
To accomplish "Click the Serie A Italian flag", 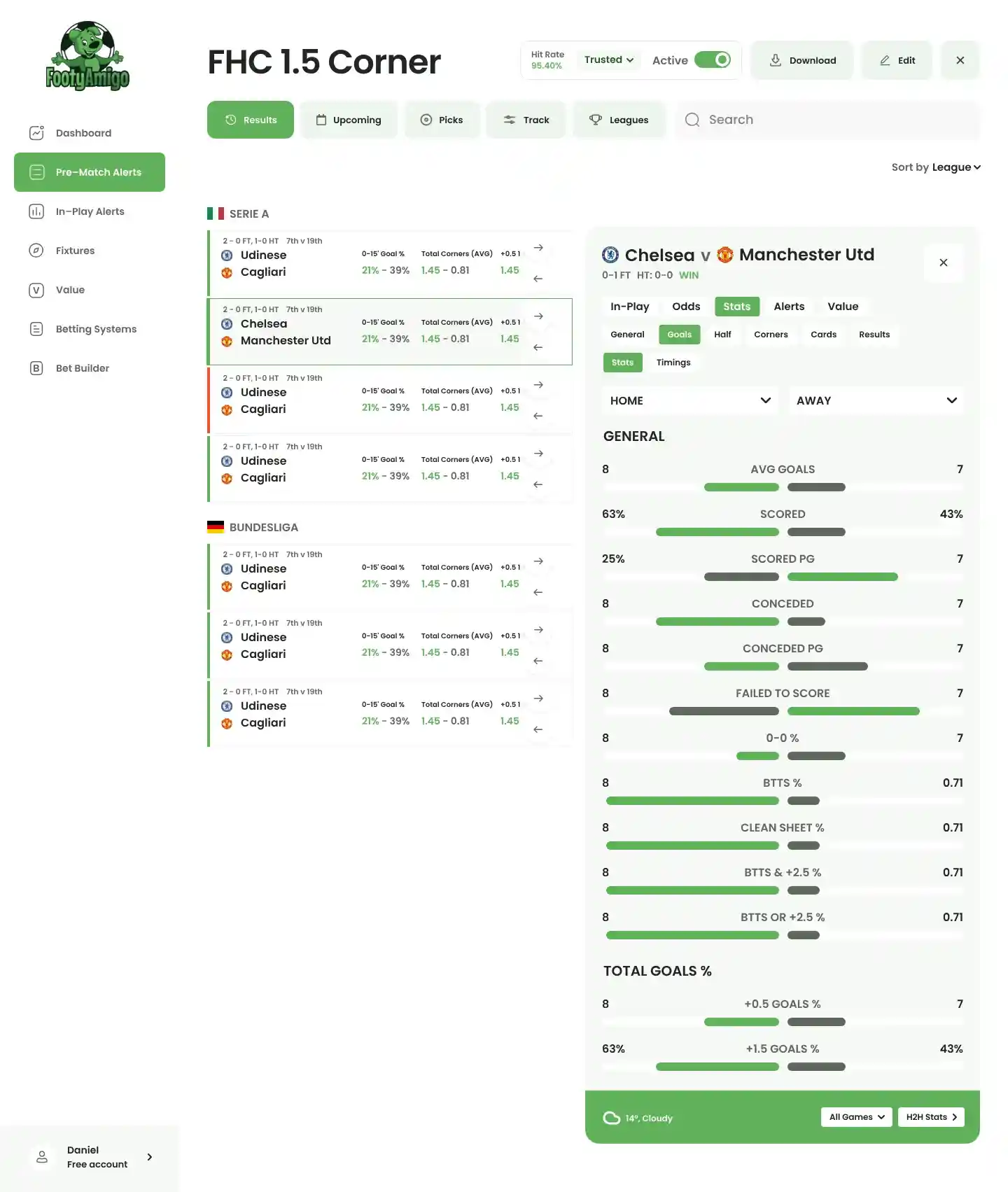I will pos(216,213).
